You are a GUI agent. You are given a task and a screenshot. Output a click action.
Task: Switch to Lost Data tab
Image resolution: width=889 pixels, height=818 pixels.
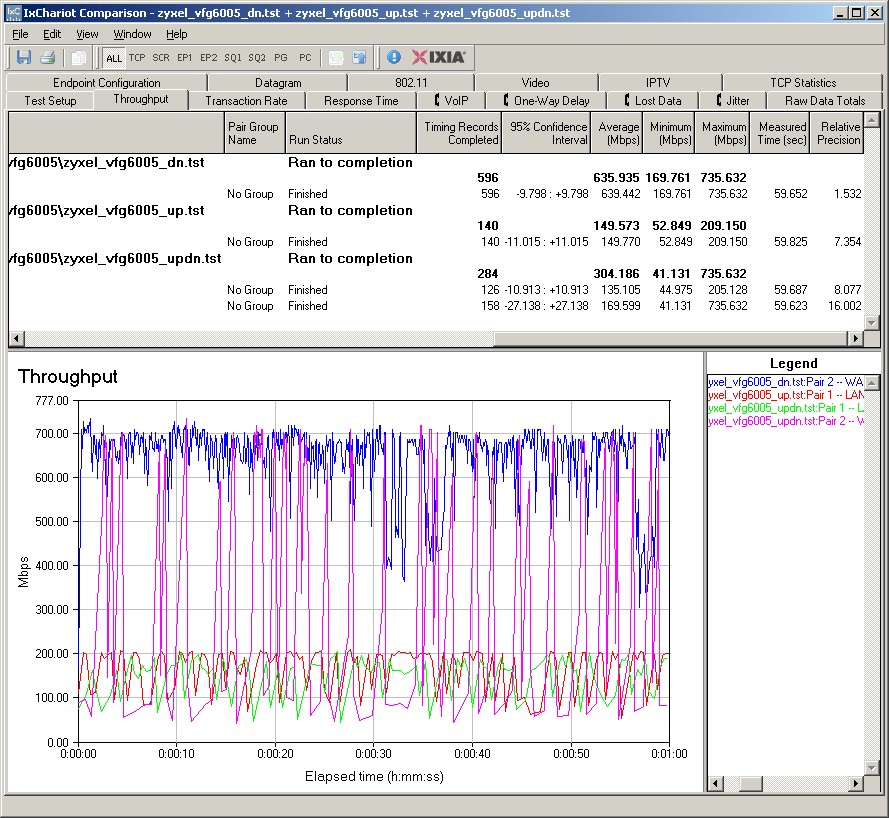pos(653,101)
